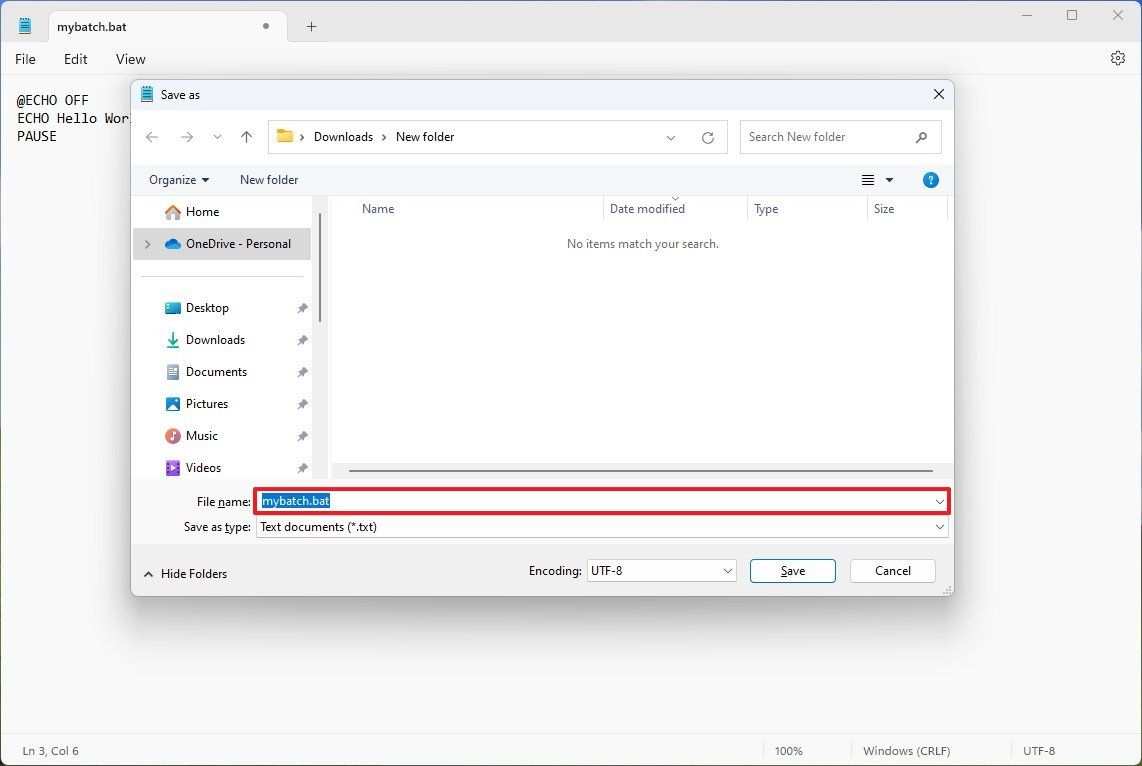Image resolution: width=1142 pixels, height=766 pixels.
Task: Open the Save as type dropdown
Action: click(x=938, y=527)
